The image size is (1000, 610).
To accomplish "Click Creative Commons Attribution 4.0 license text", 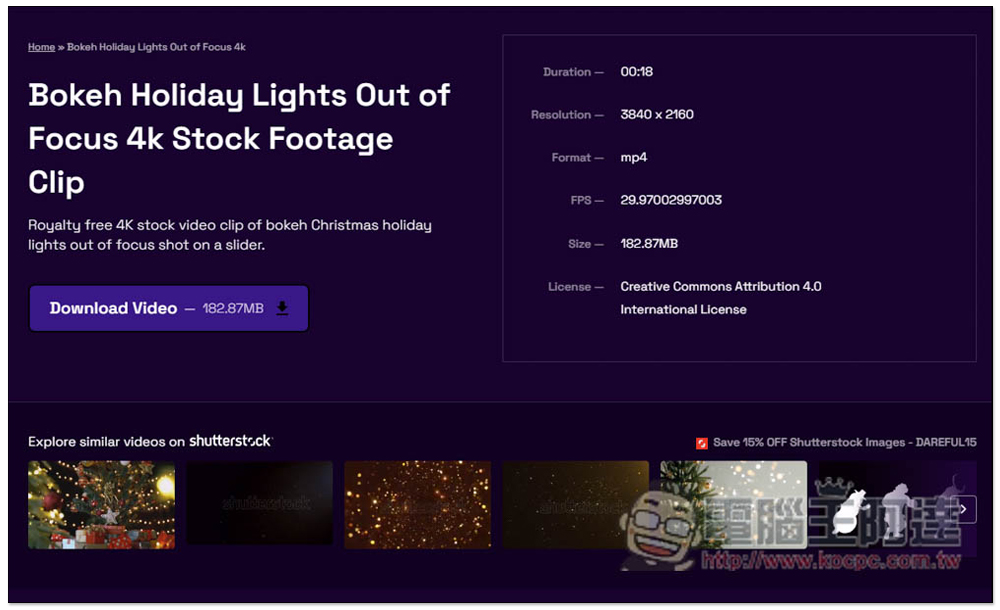I will [720, 287].
